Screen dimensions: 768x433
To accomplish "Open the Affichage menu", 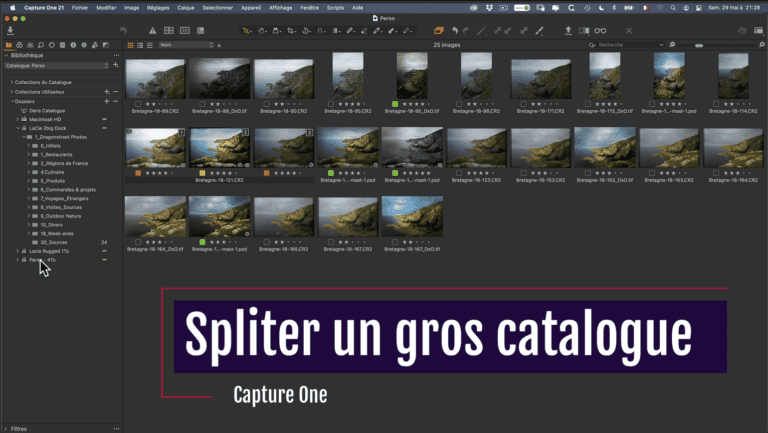I will [x=281, y=8].
